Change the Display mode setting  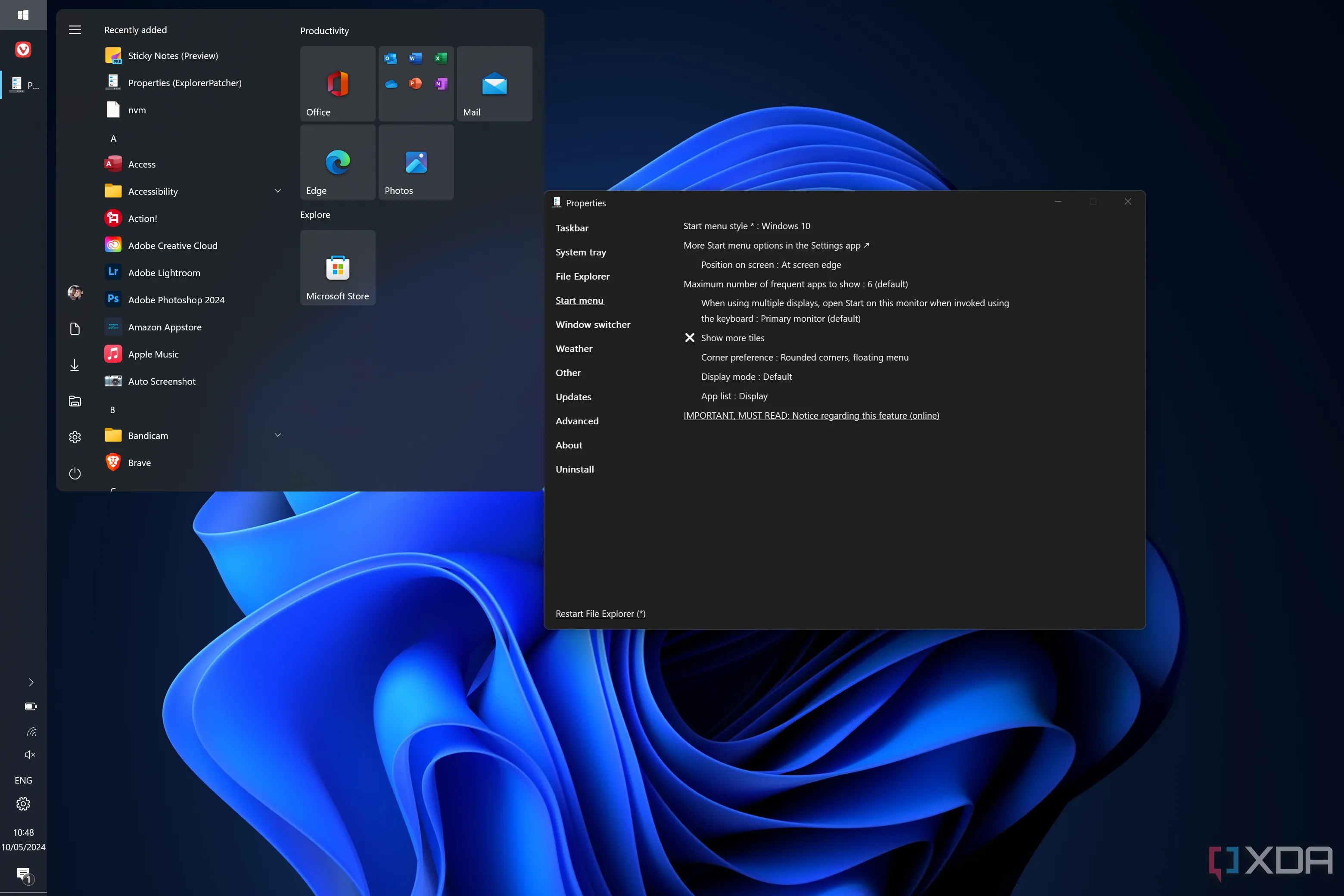click(746, 376)
